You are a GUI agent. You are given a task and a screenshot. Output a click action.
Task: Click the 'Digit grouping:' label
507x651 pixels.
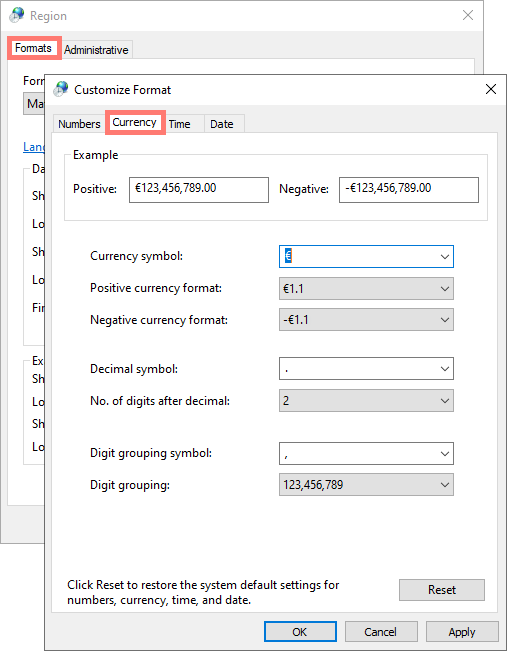[130, 485]
